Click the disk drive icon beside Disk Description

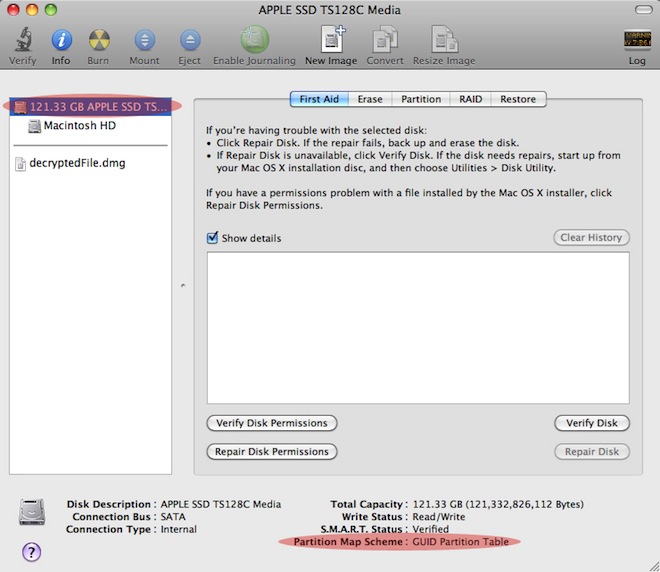32,512
